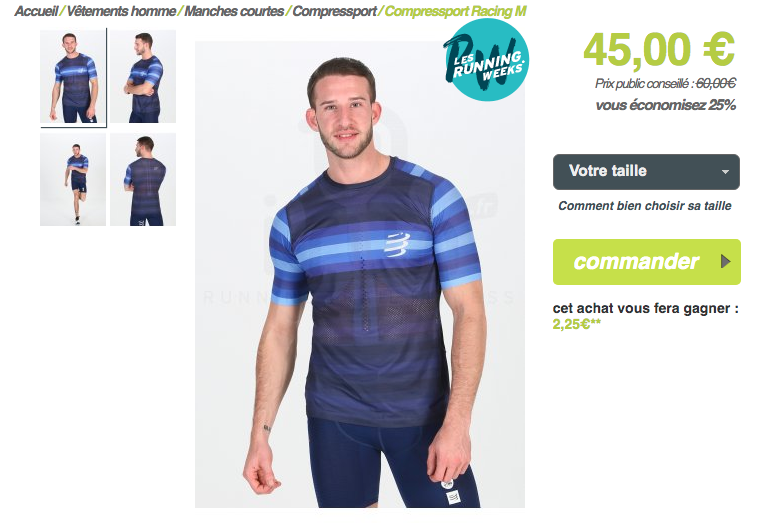Click Compressport Racing M breadcrumb item
The height and width of the screenshot is (523, 757).
[455, 11]
